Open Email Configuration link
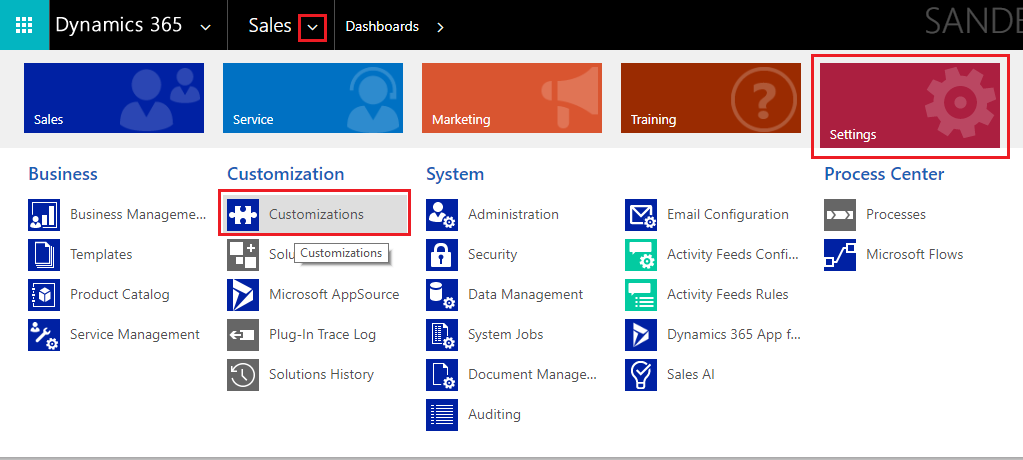1023x460 pixels. click(727, 214)
